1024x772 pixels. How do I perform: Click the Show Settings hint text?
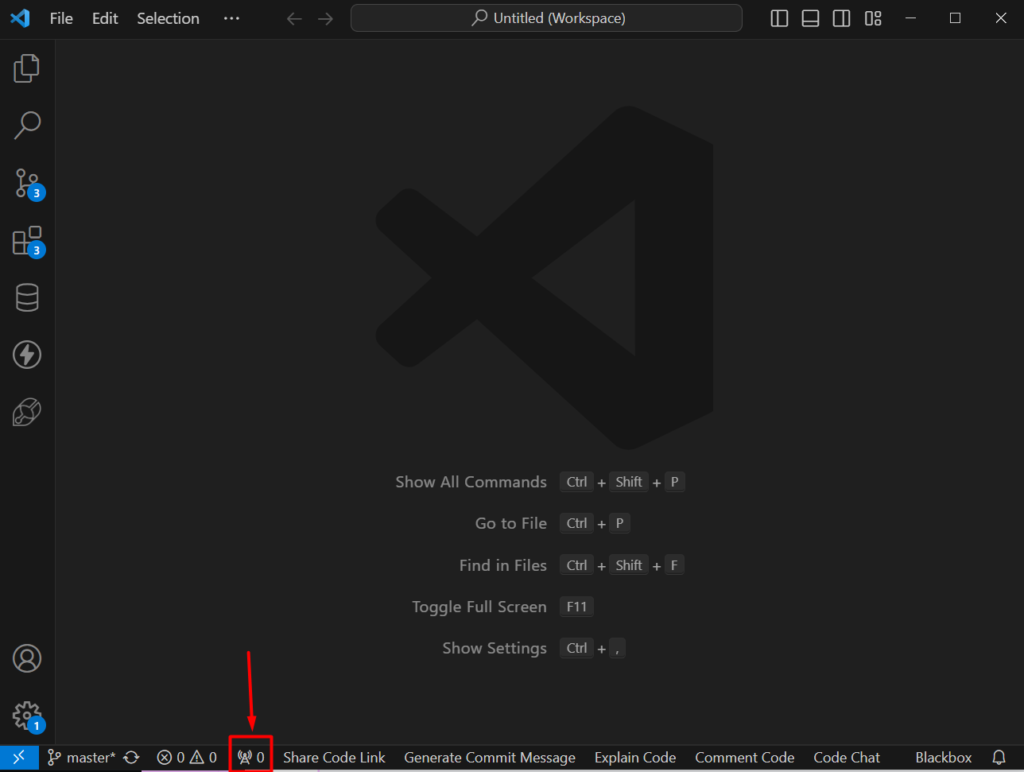tap(494, 648)
